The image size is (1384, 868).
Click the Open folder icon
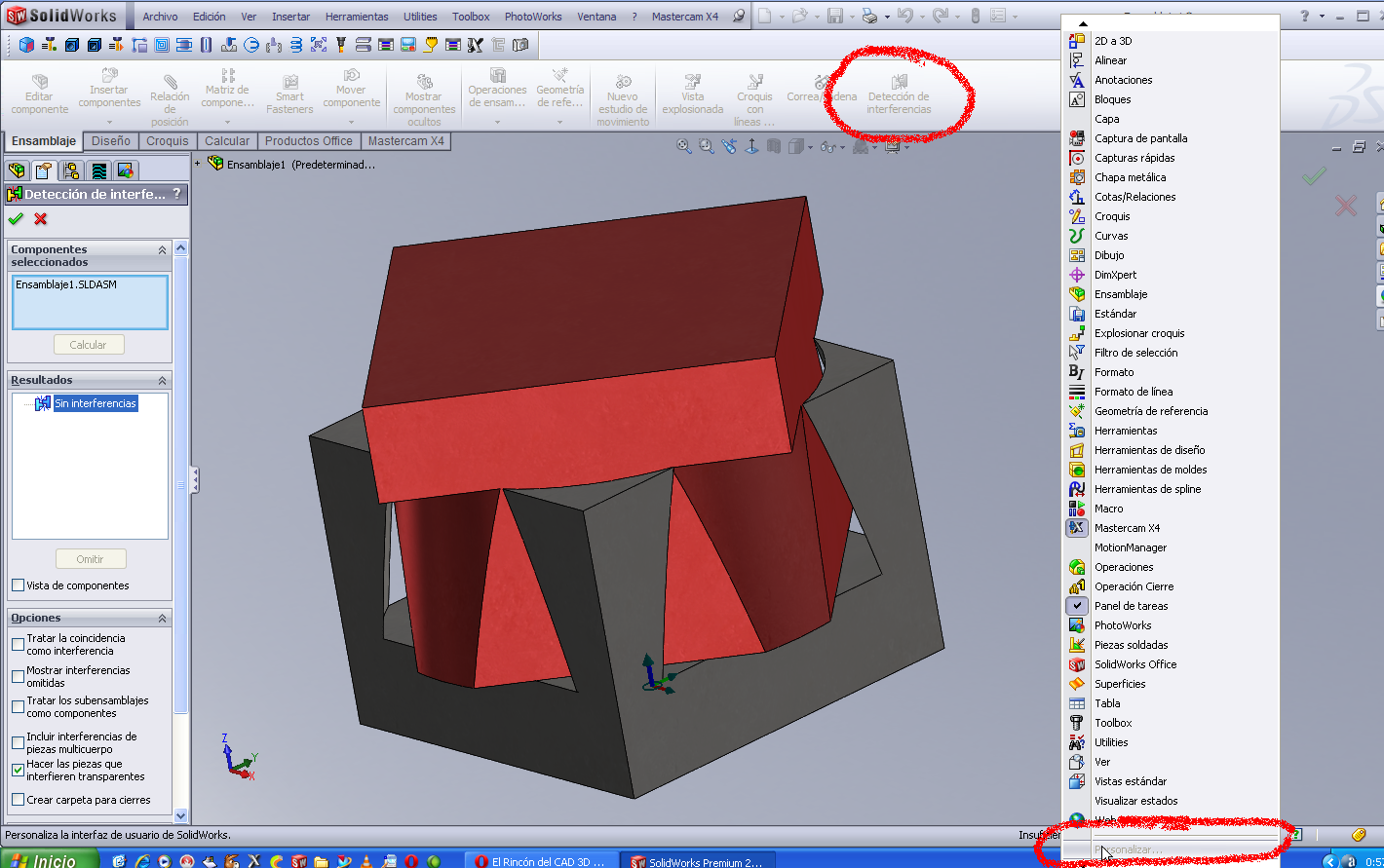799,16
